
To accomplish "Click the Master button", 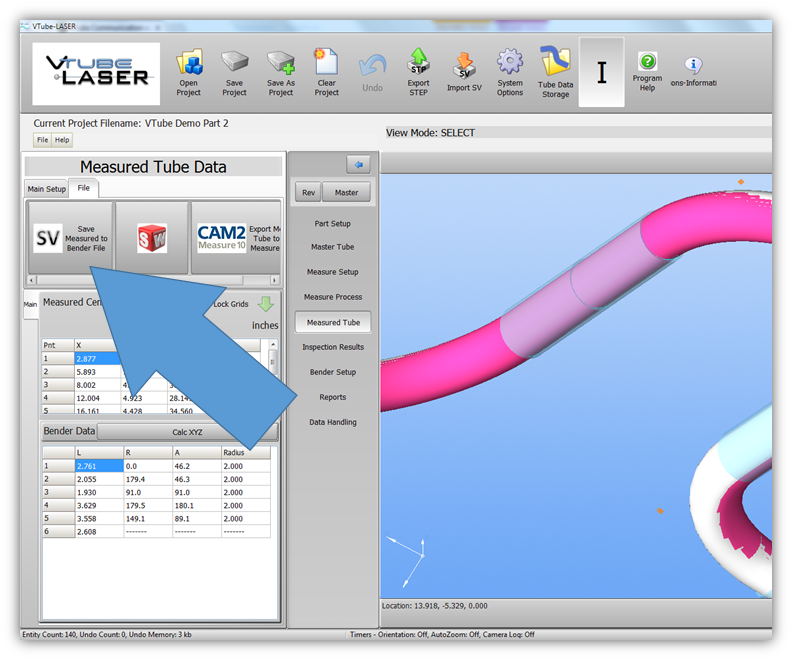I will pyautogui.click(x=346, y=192).
